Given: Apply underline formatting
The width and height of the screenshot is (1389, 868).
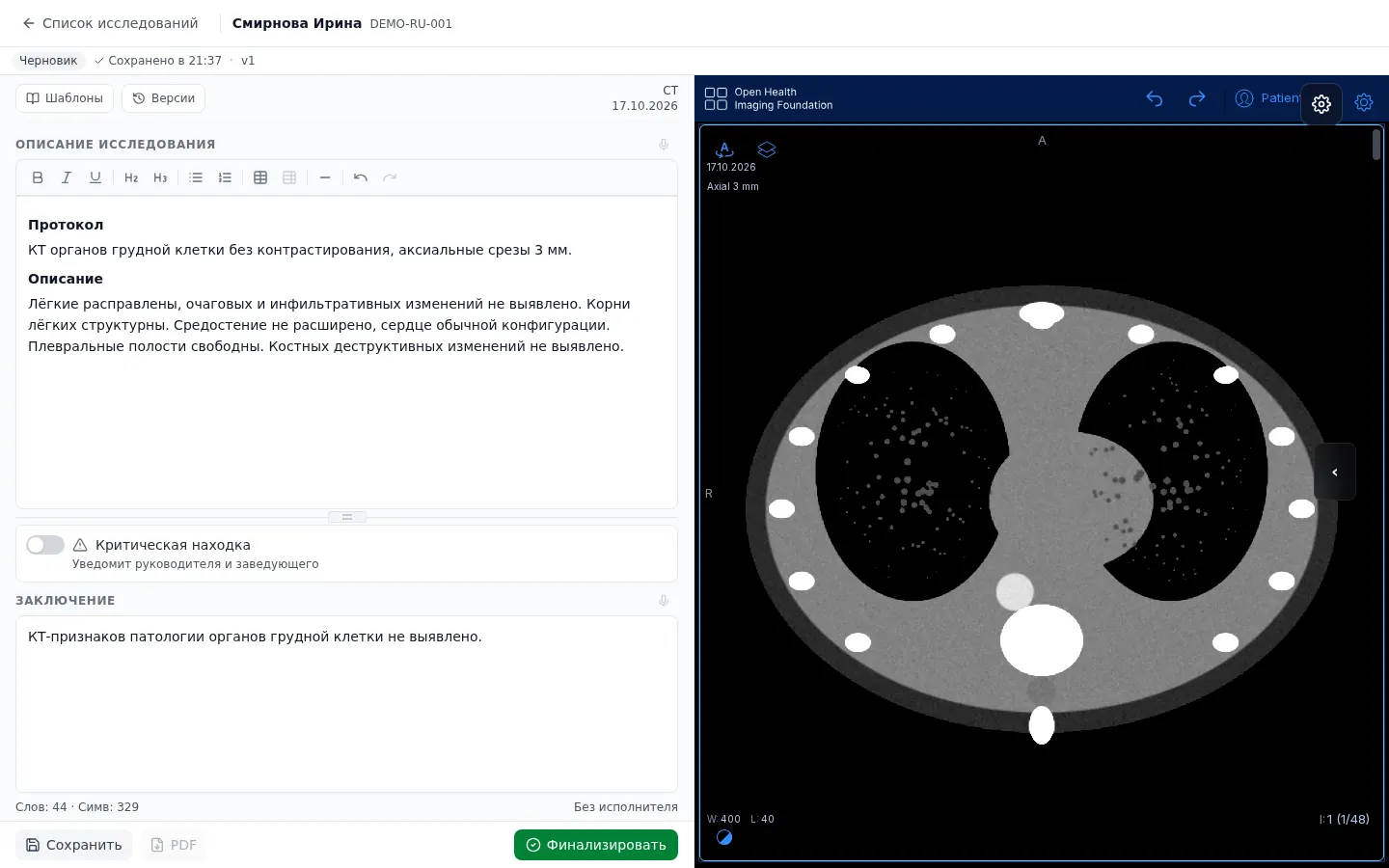Looking at the screenshot, I should tap(95, 177).
